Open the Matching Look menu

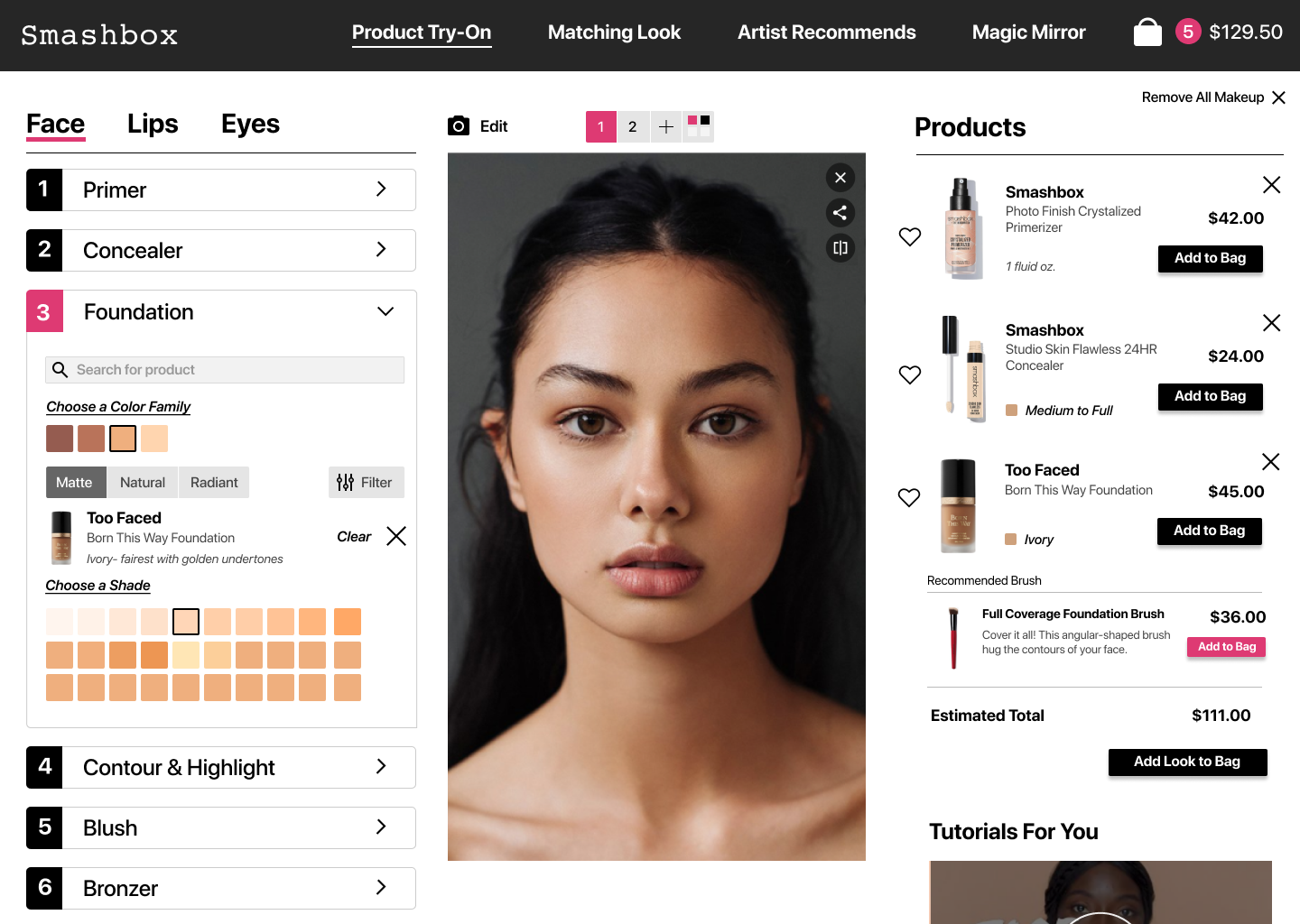click(614, 32)
